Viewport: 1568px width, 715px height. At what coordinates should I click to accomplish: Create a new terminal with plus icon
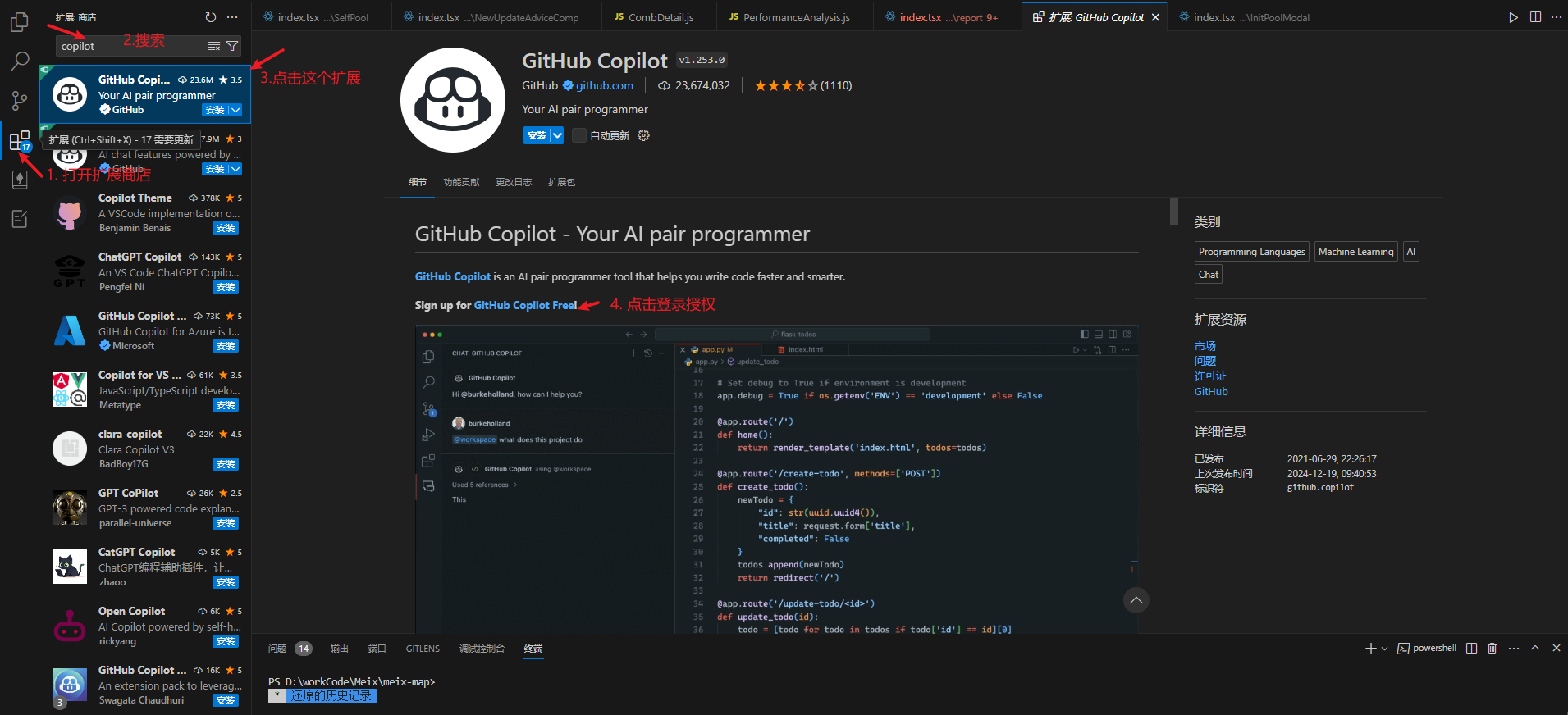tap(1370, 648)
